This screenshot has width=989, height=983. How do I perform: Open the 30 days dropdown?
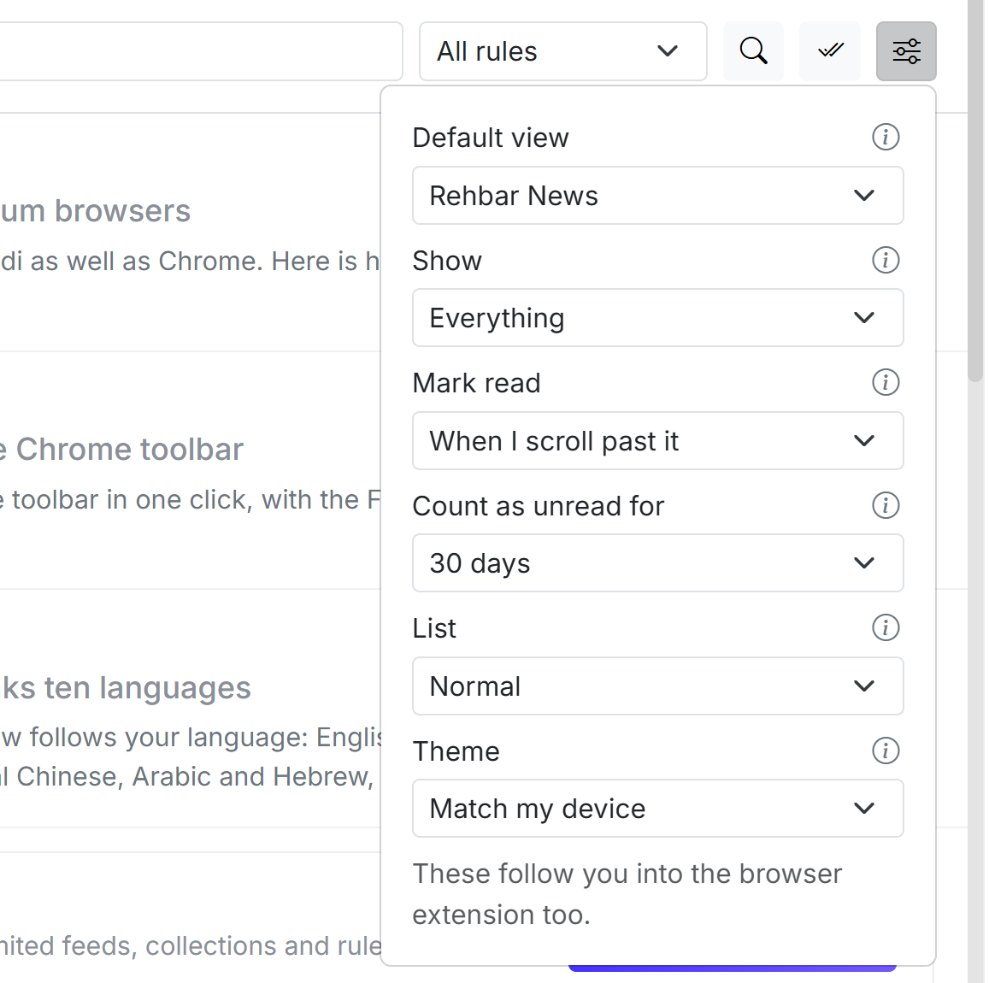(658, 563)
